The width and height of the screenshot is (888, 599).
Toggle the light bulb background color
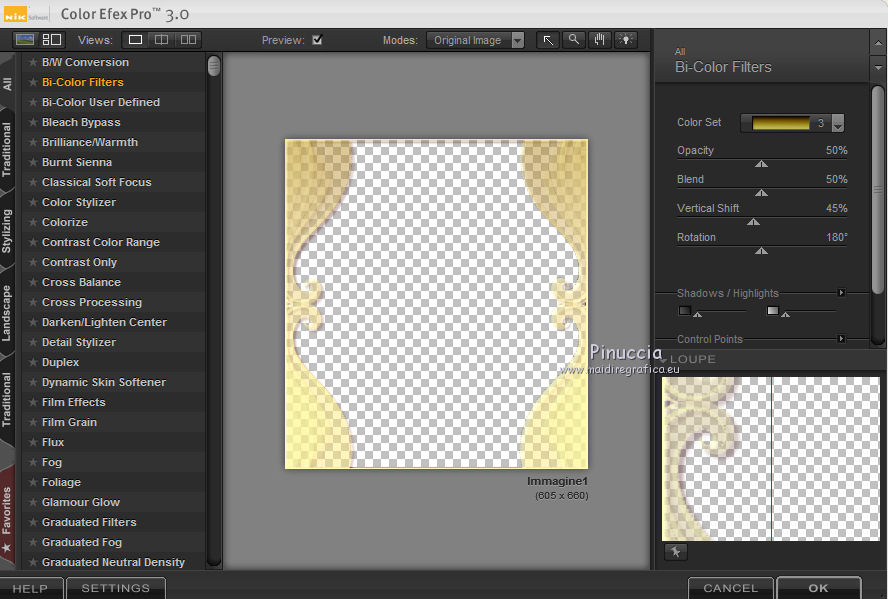tap(626, 40)
